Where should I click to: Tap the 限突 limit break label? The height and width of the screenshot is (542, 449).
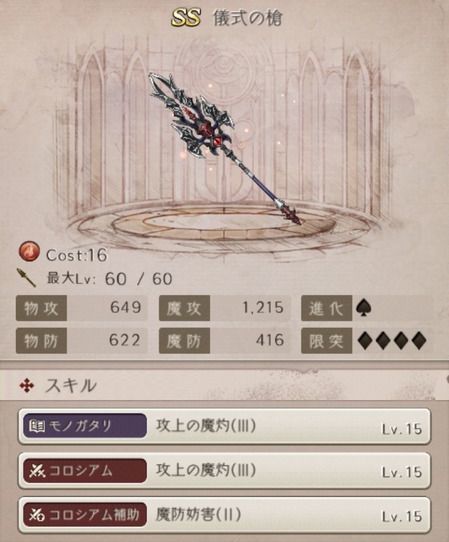326,341
